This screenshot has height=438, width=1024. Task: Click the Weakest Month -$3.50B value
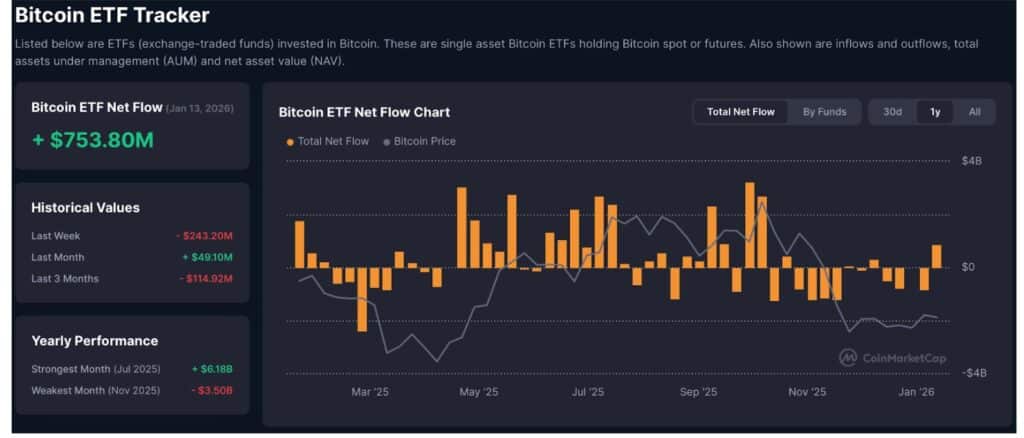coord(210,389)
